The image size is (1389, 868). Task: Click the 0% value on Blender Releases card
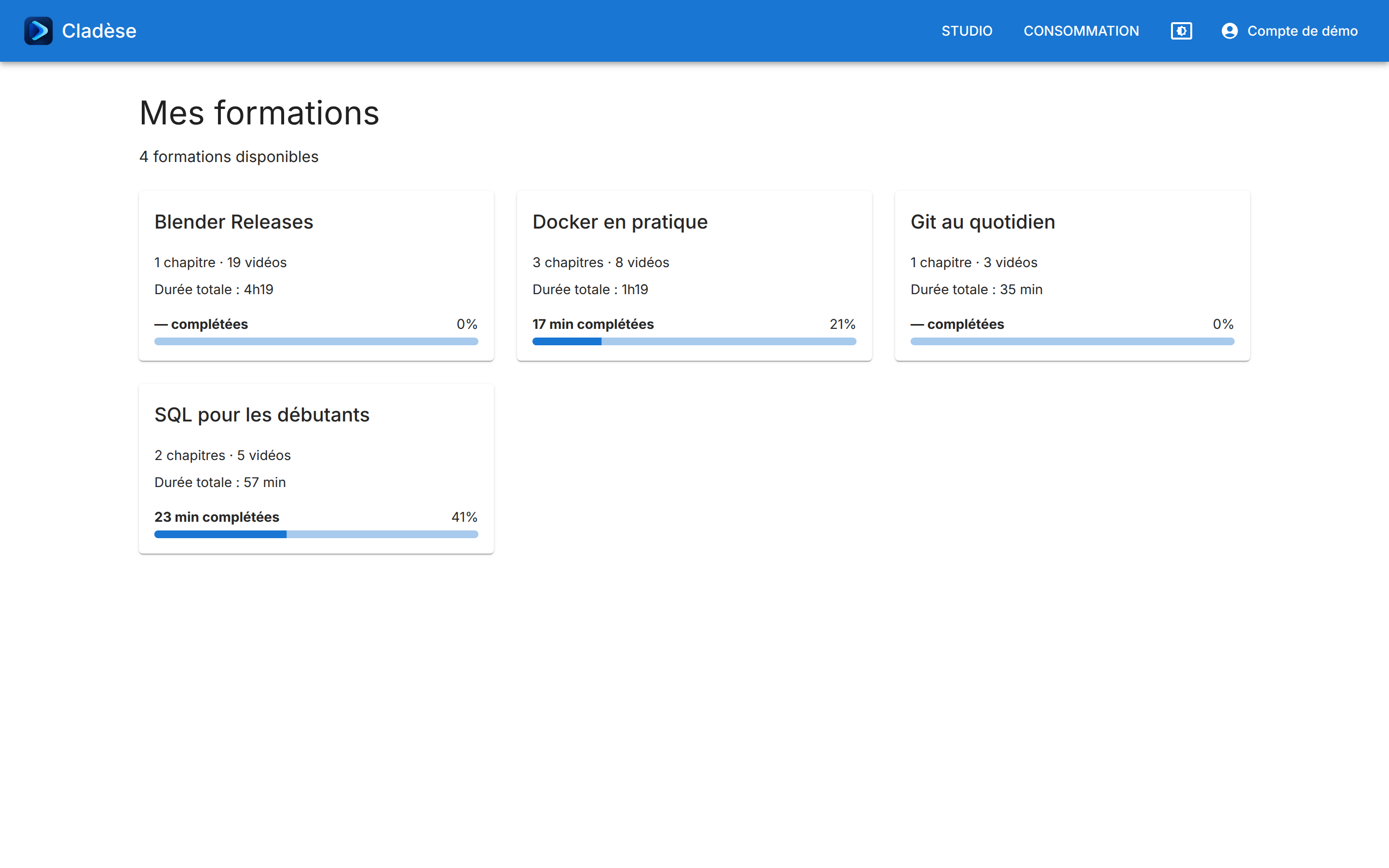tap(467, 325)
